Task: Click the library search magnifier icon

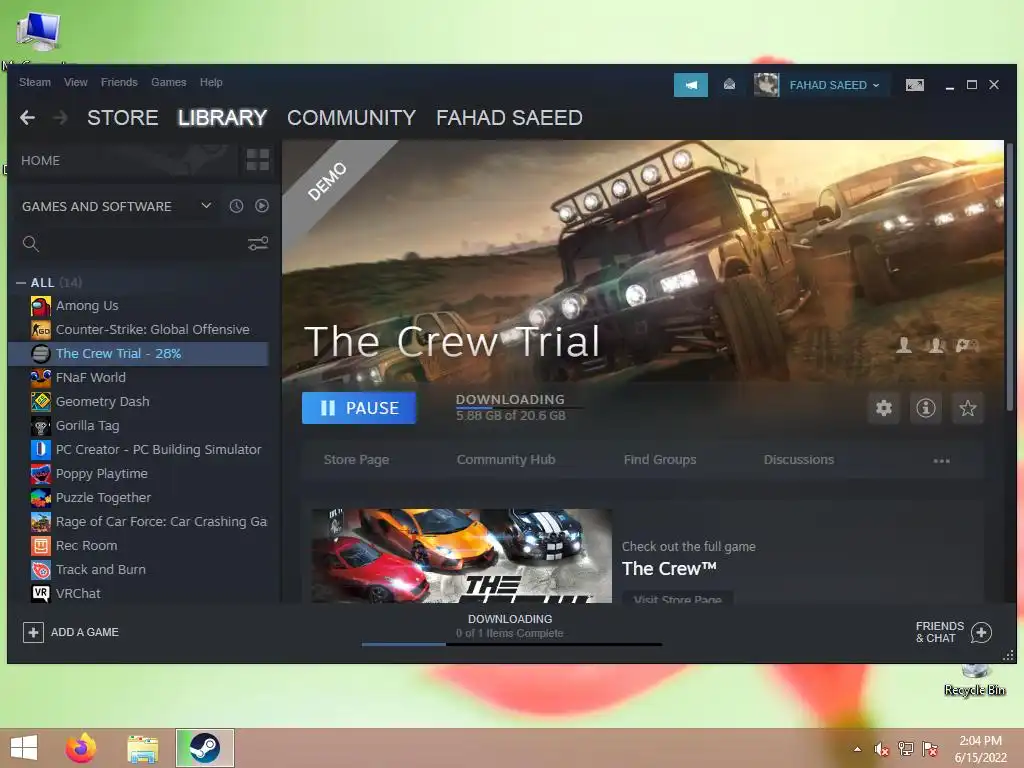Action: pos(31,244)
